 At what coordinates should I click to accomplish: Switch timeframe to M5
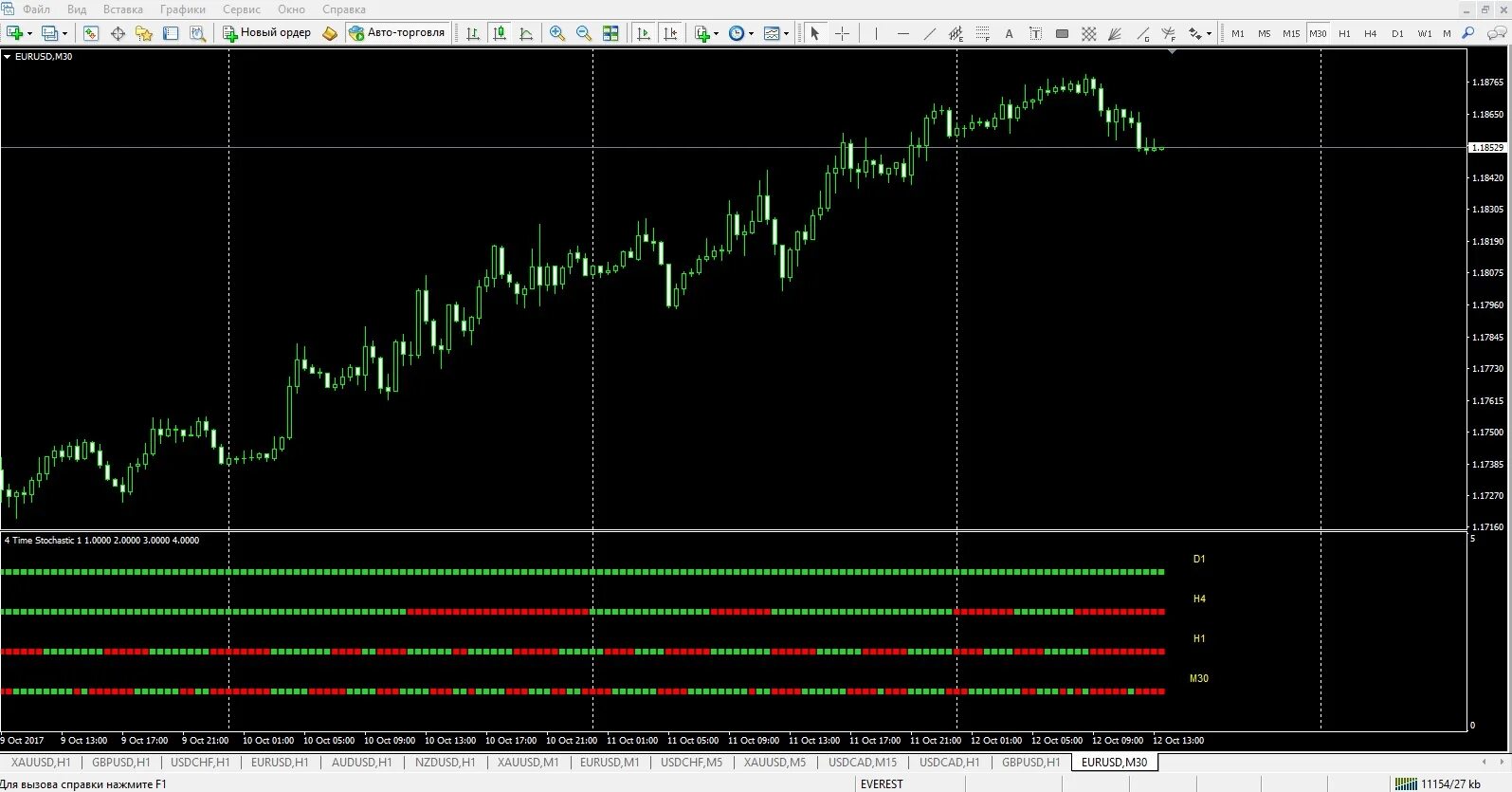point(1265,33)
